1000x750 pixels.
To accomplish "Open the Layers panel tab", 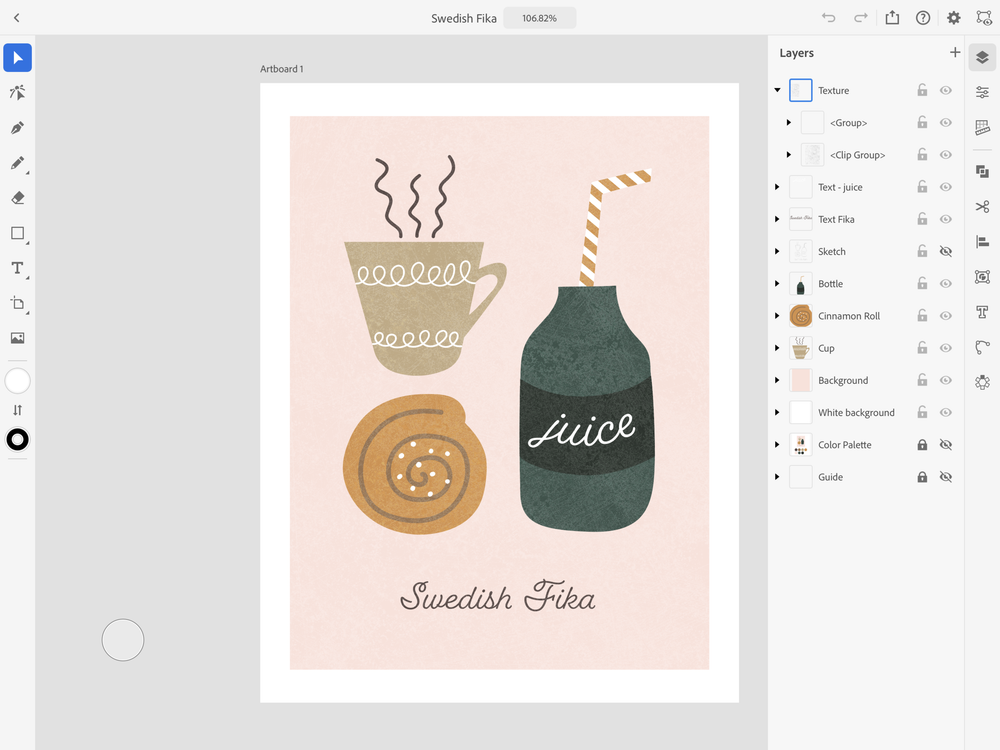I will [x=982, y=57].
